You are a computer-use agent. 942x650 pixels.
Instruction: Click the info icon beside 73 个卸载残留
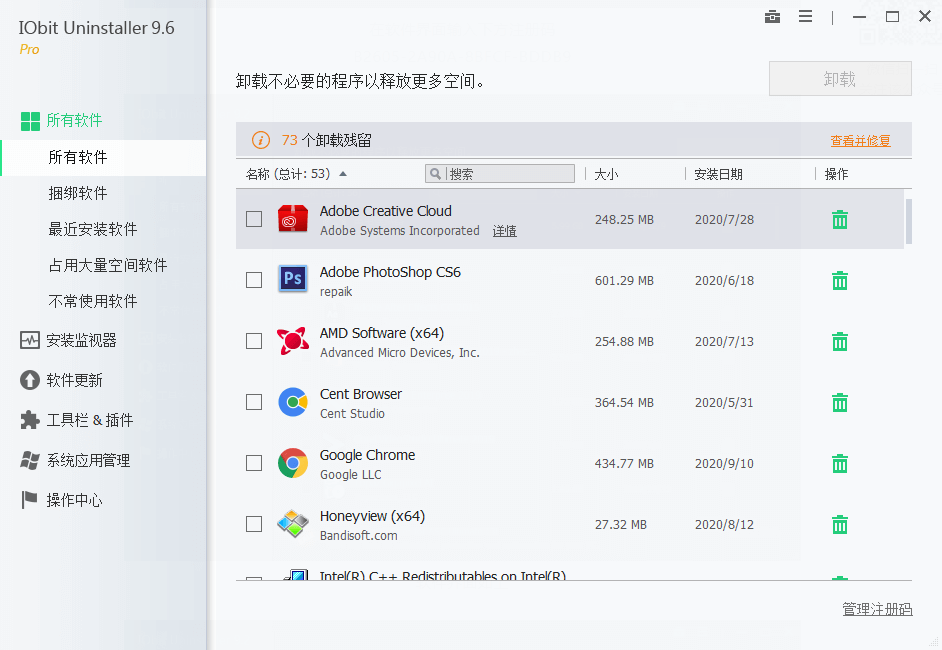click(261, 140)
